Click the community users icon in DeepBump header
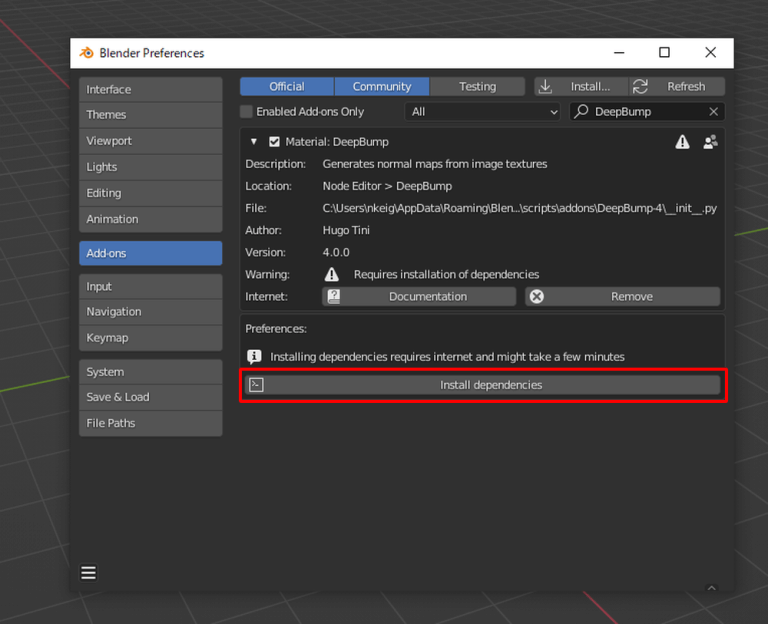 (x=710, y=142)
